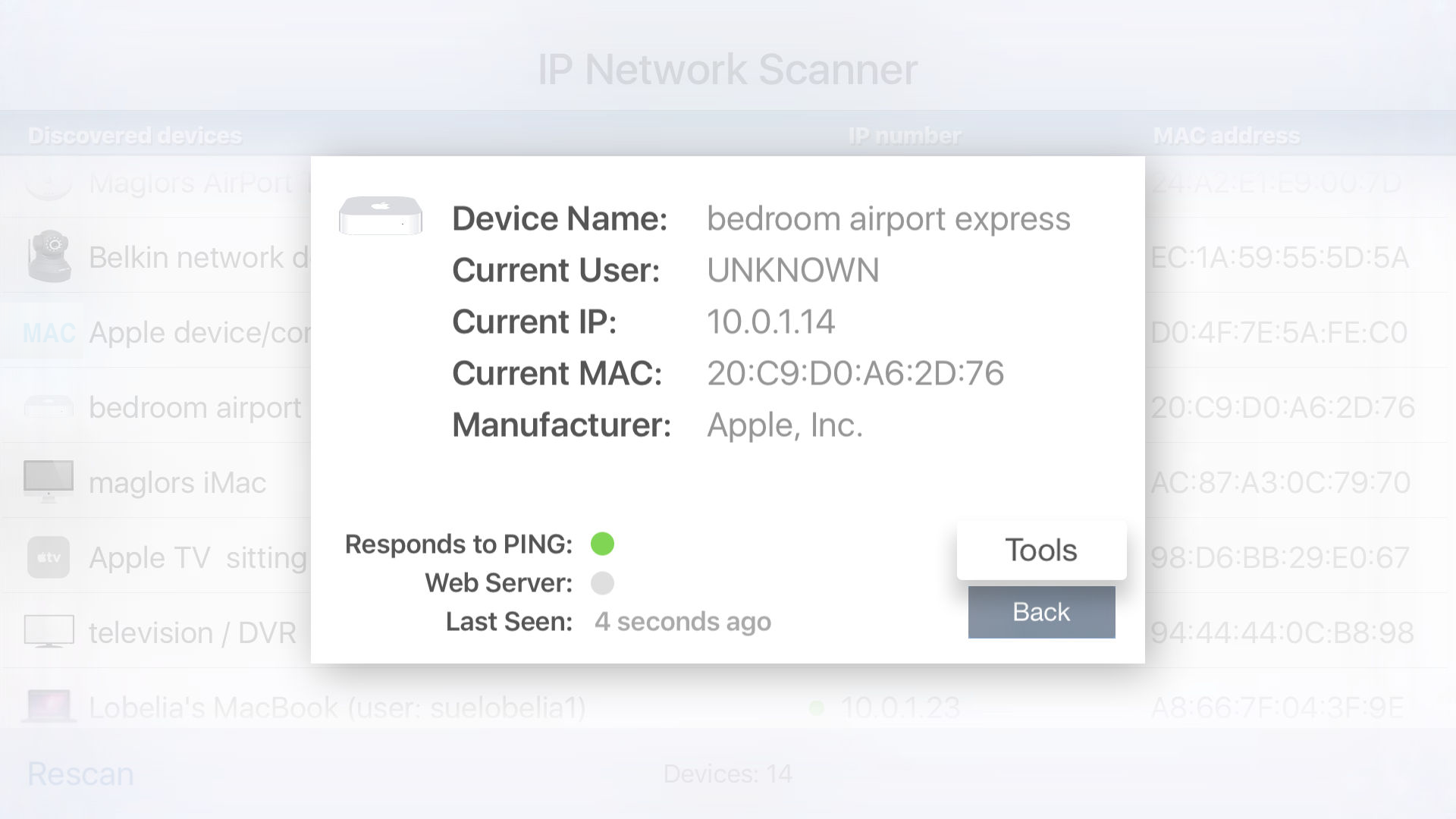
Task: Click the MacBook icon beside Lobelia's MacBook
Action: [48, 705]
